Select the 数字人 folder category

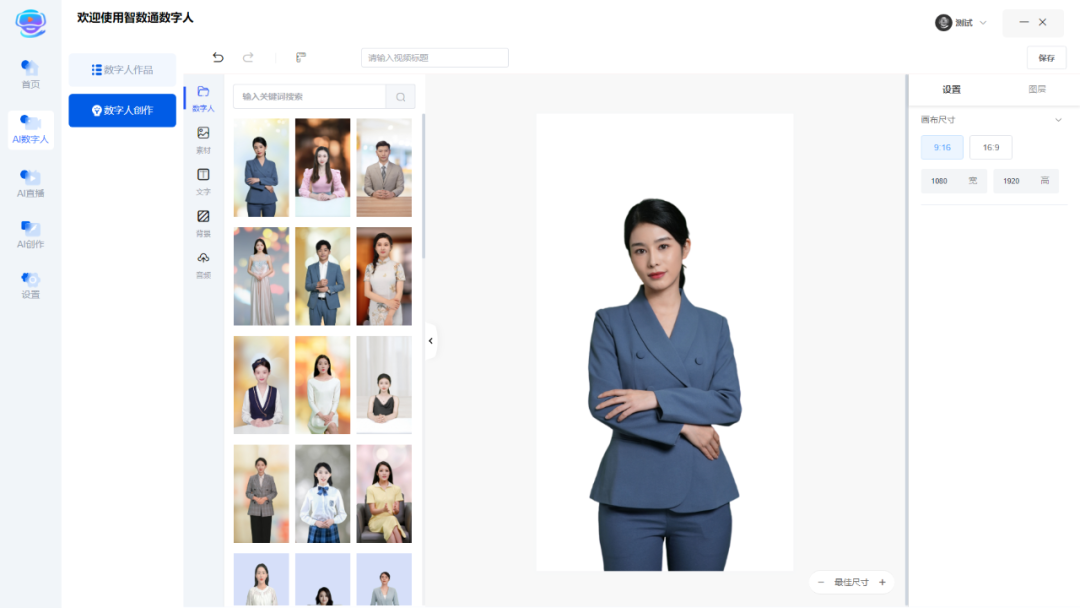[x=203, y=98]
